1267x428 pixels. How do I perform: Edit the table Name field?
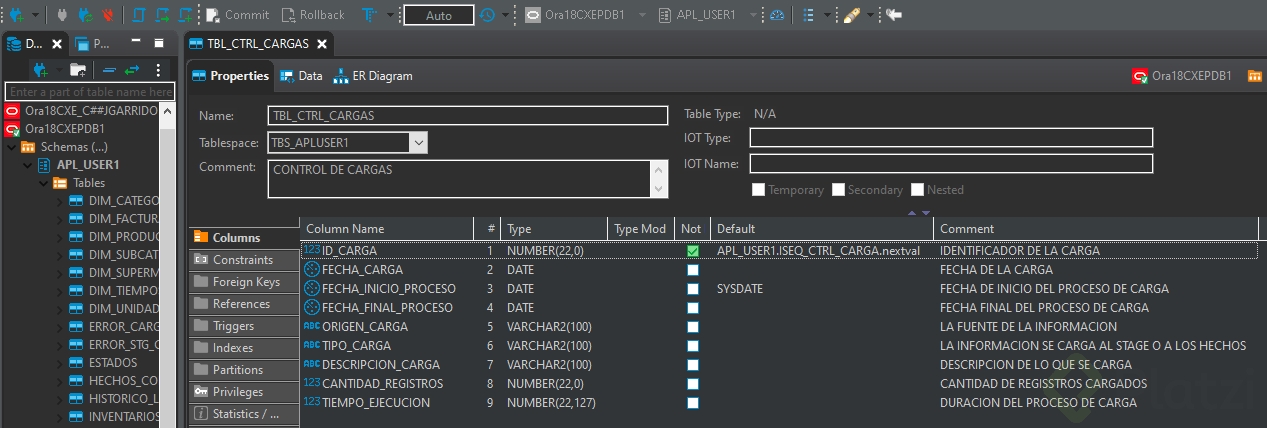pyautogui.click(x=467, y=115)
